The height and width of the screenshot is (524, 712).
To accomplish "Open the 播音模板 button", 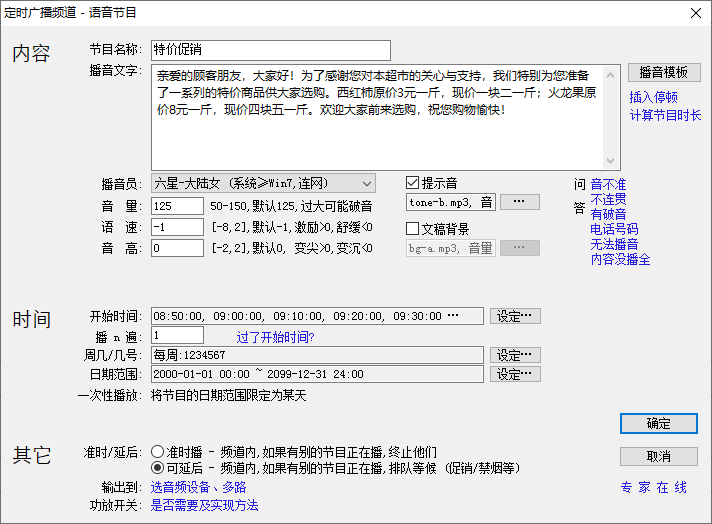I will tap(664, 73).
